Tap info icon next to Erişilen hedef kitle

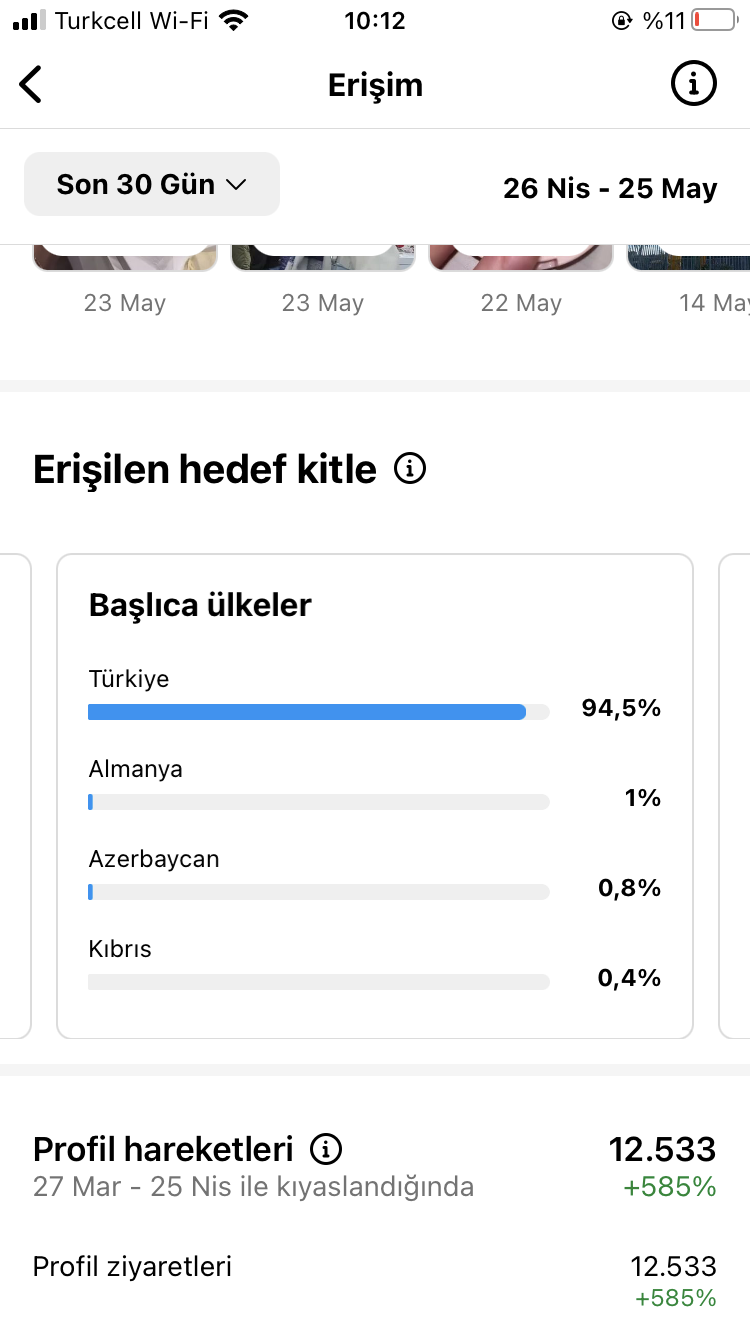tap(410, 468)
